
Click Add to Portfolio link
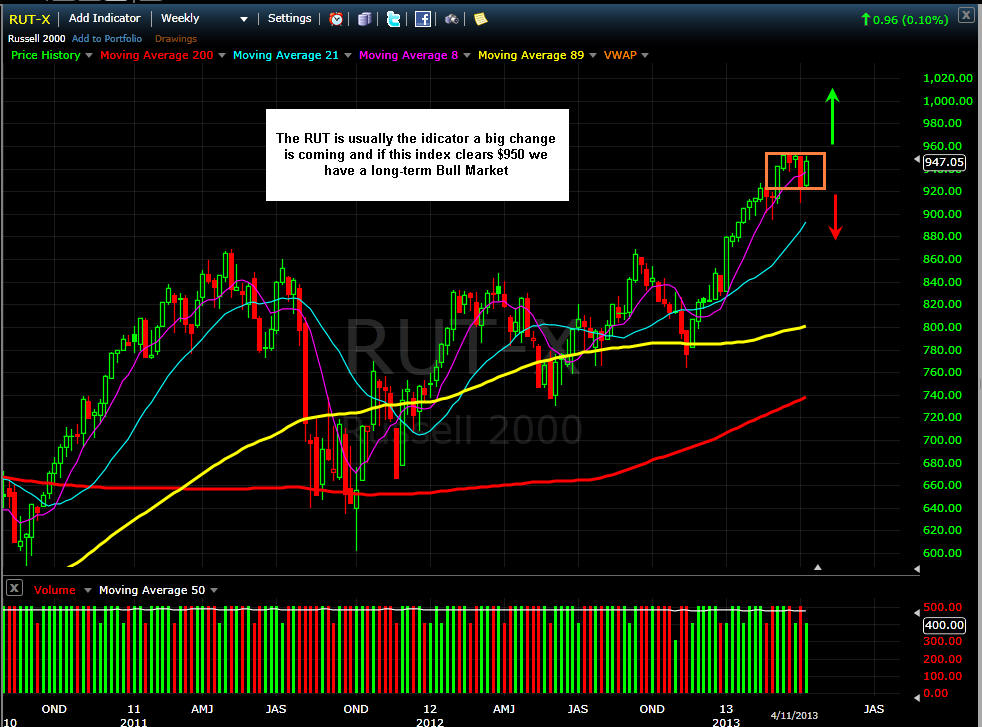click(107, 39)
